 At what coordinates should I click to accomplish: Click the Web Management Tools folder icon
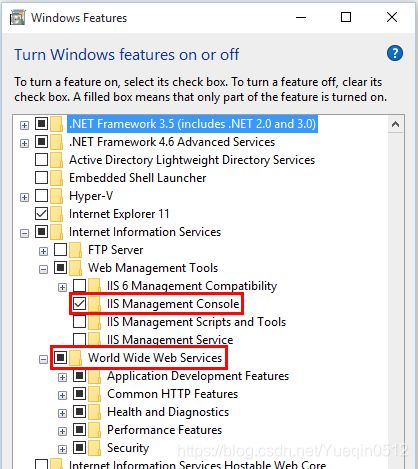click(x=76, y=268)
